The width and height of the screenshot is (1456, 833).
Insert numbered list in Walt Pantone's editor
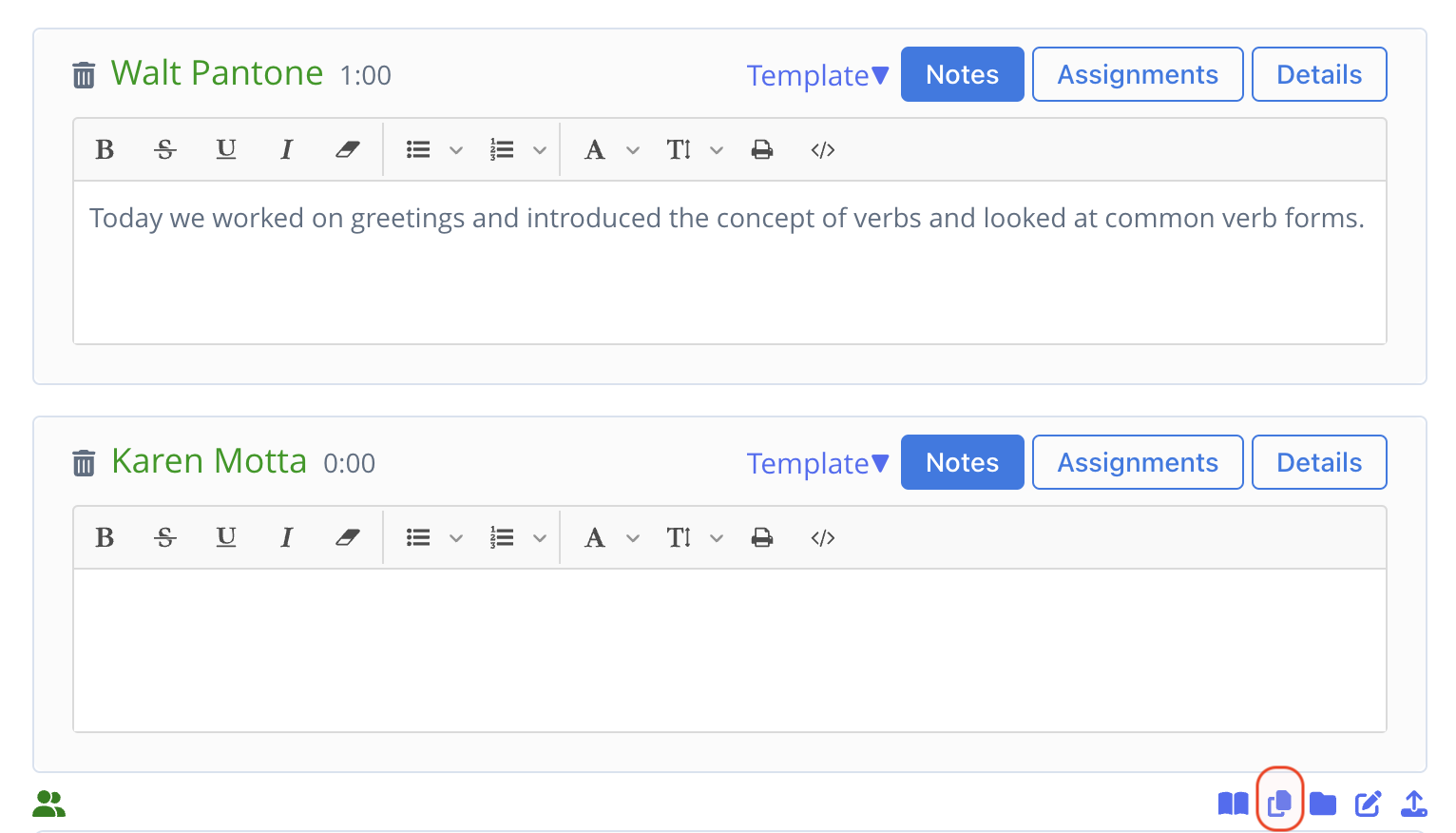pyautogui.click(x=502, y=149)
